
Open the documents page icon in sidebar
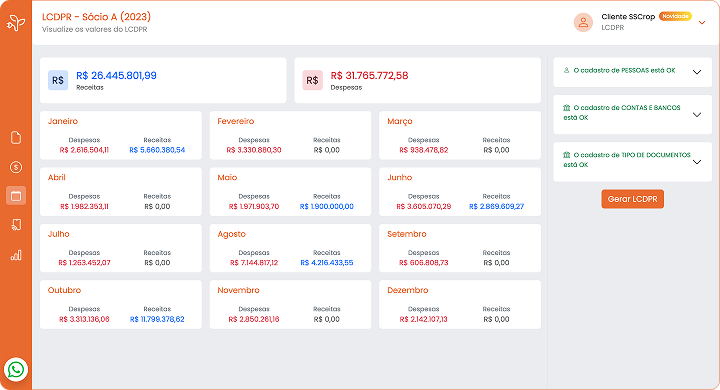16,137
